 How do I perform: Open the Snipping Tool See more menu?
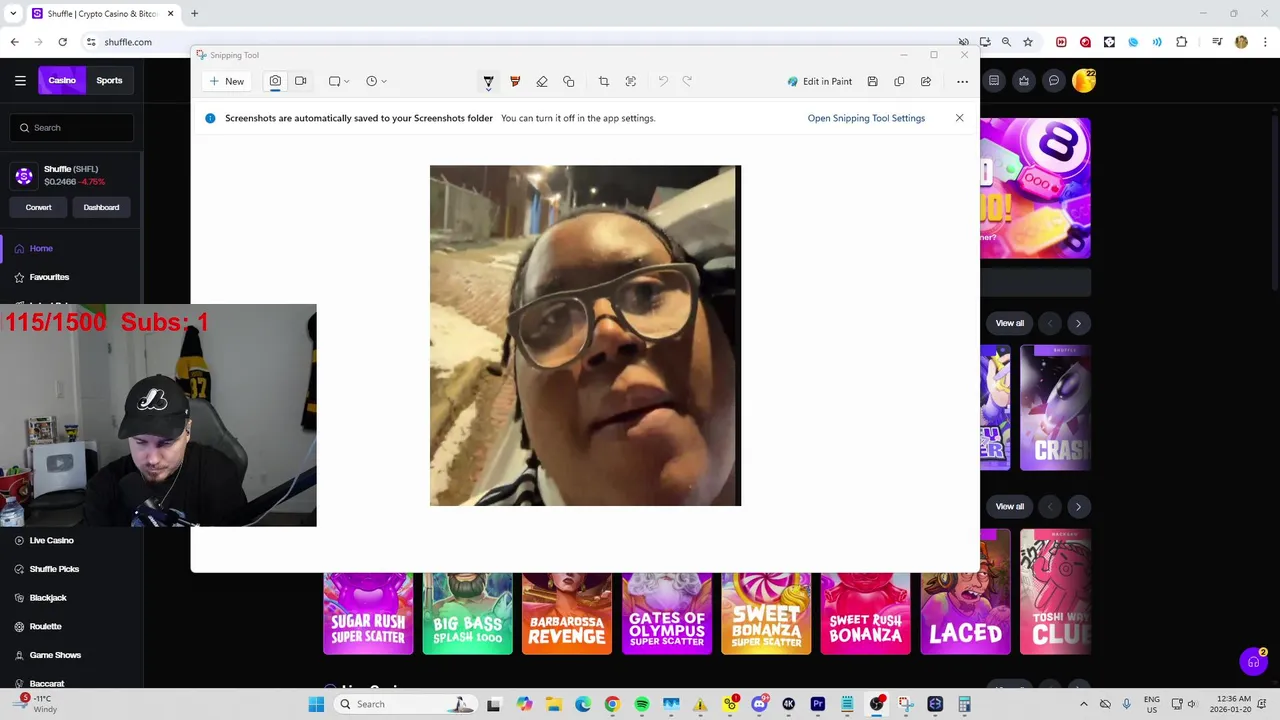click(x=963, y=82)
